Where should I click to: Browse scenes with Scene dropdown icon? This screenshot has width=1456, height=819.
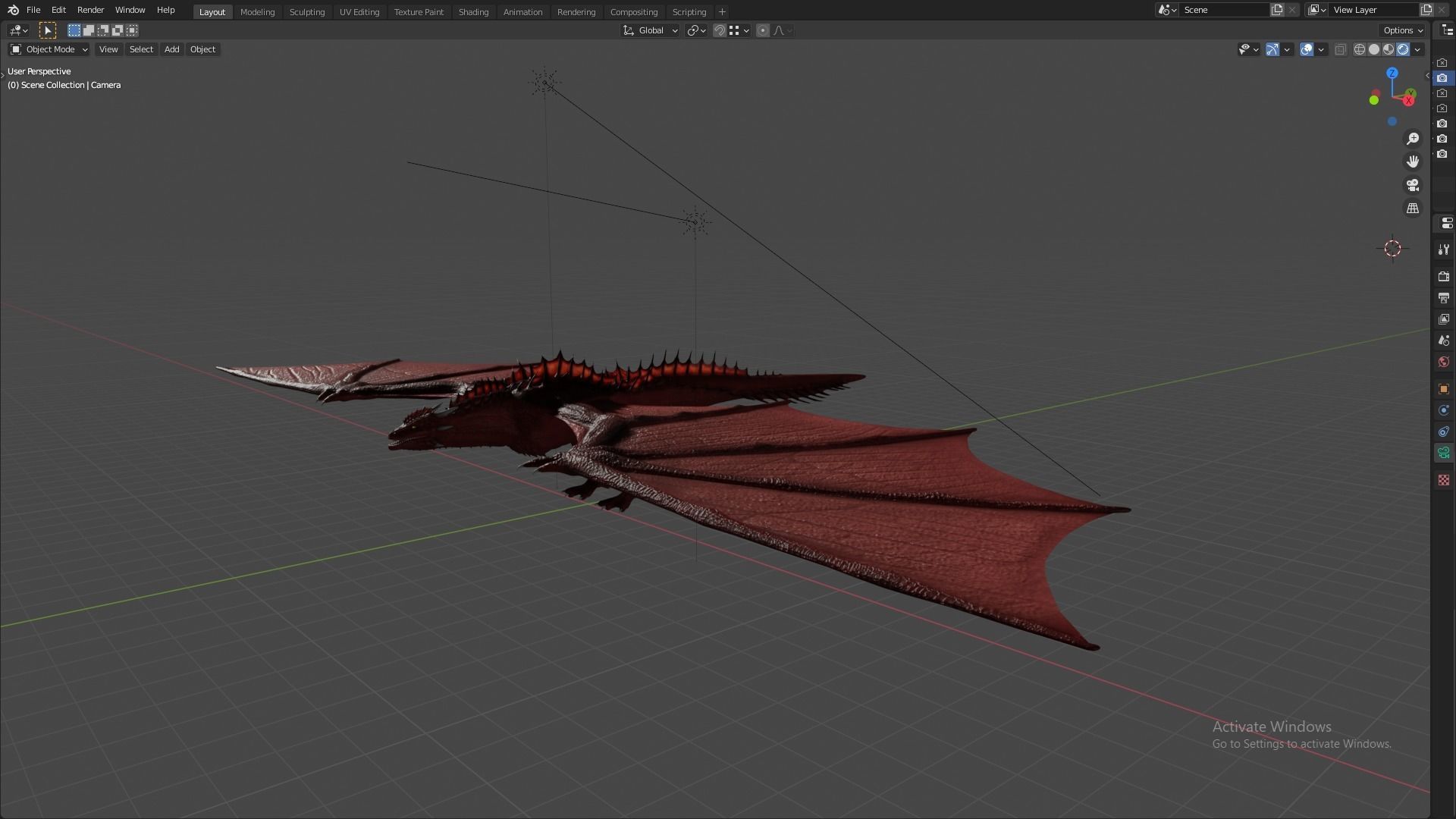[1167, 10]
